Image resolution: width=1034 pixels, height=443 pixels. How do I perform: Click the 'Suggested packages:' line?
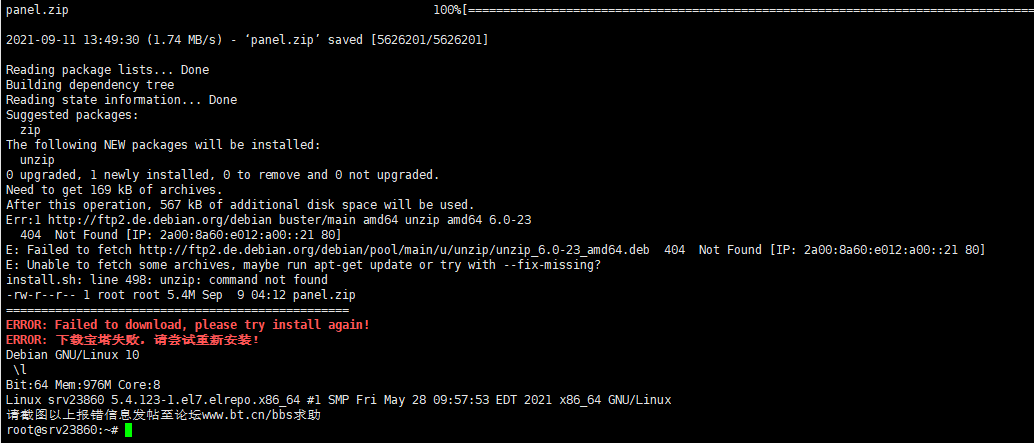[73, 115]
